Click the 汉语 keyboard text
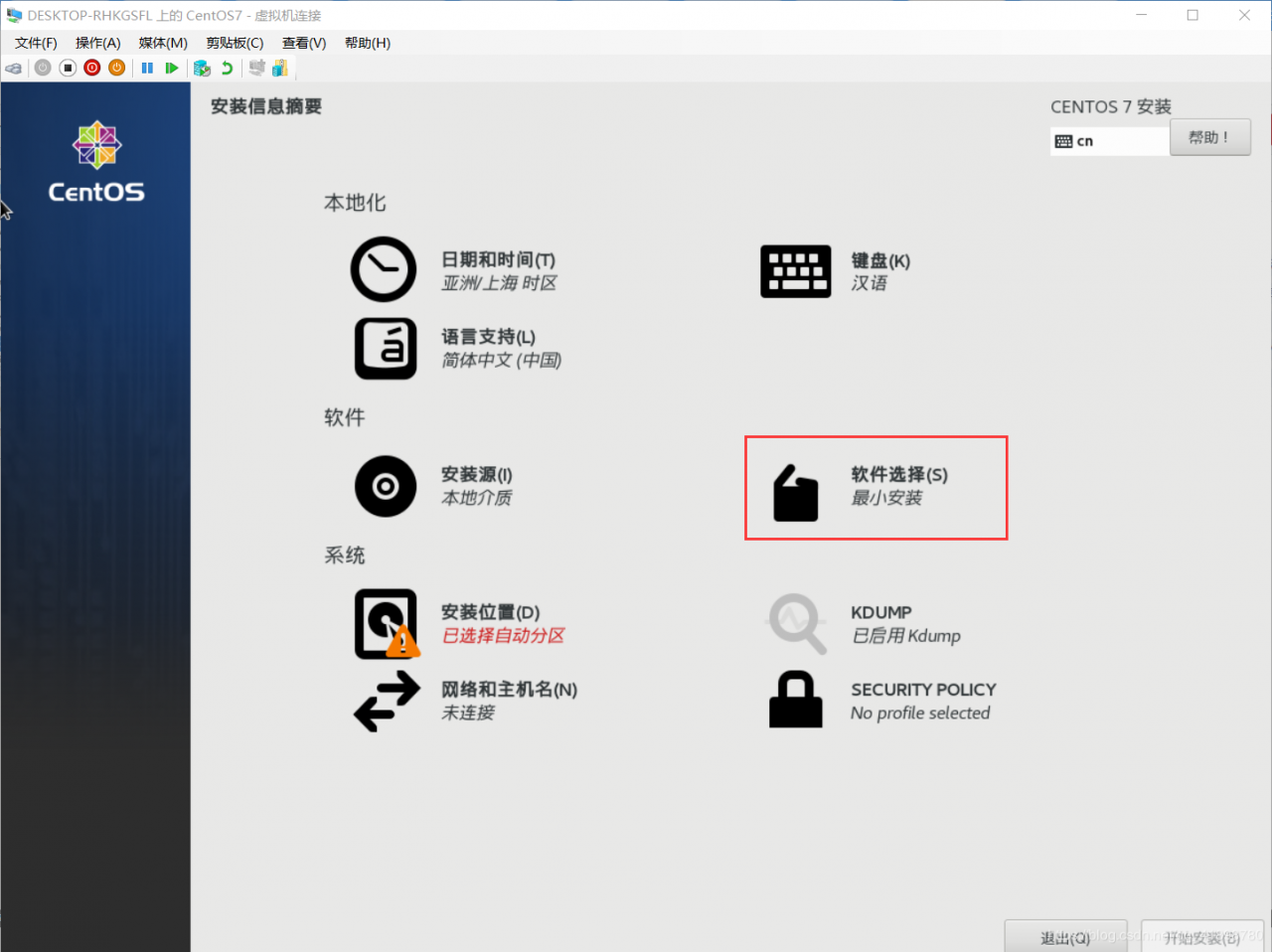This screenshot has width=1272, height=952. (x=870, y=283)
